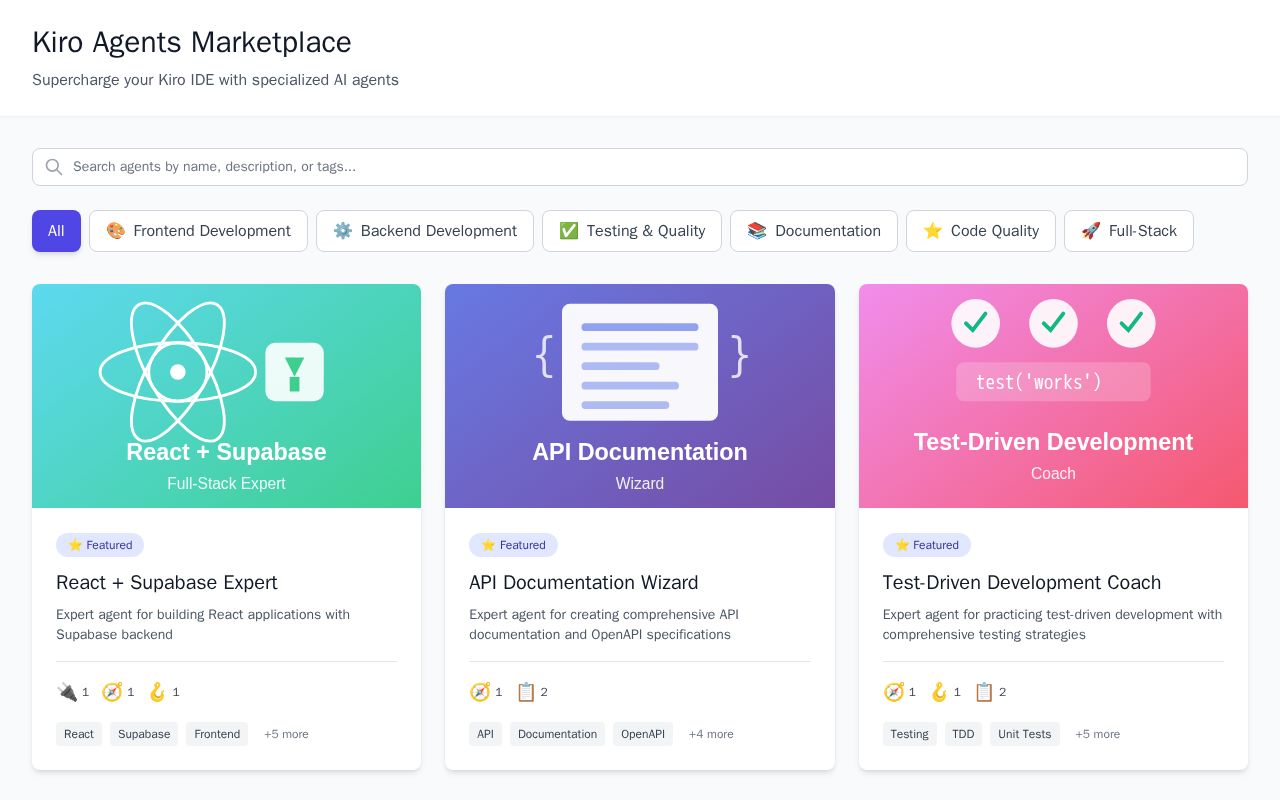This screenshot has width=1280, height=800.
Task: Click the Kiro Agents Marketplace heading
Action: point(192,42)
